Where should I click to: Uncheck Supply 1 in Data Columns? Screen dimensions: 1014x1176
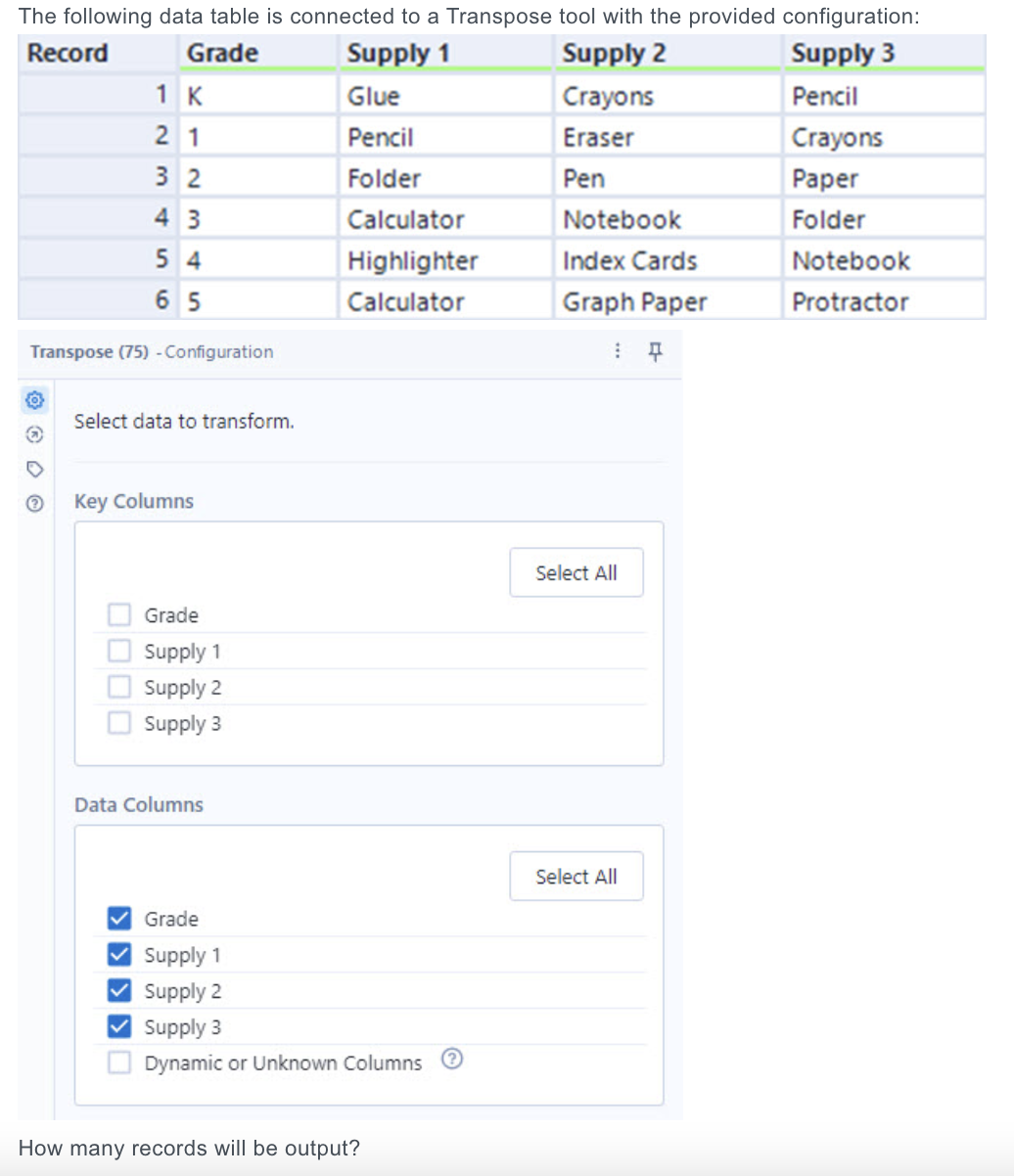pos(118,954)
